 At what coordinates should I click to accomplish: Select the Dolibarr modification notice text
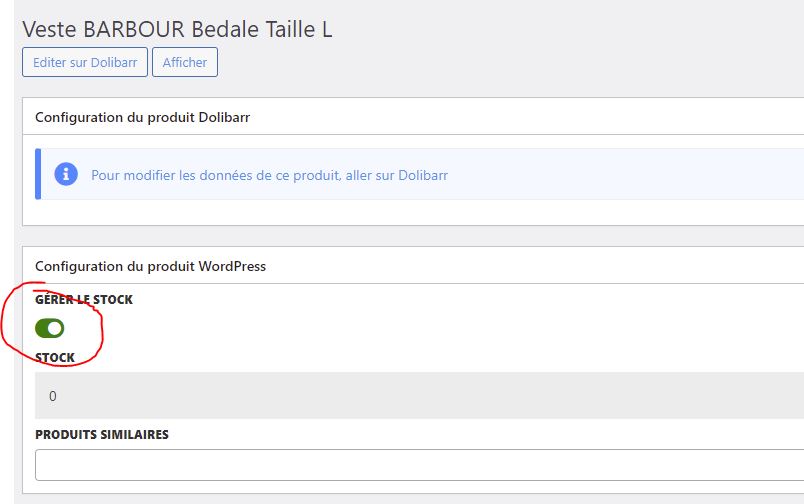coord(270,175)
